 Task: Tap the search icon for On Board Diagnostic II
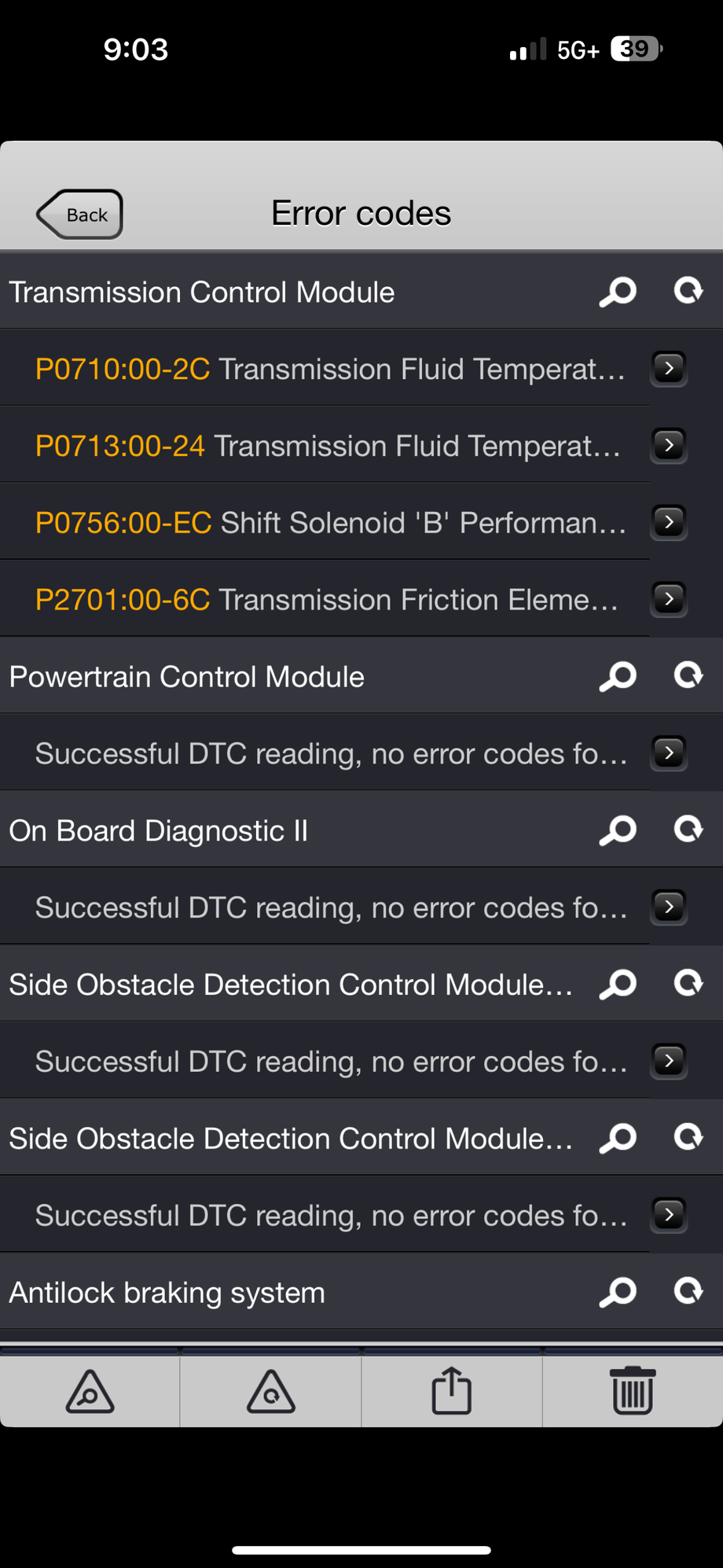[x=618, y=830]
